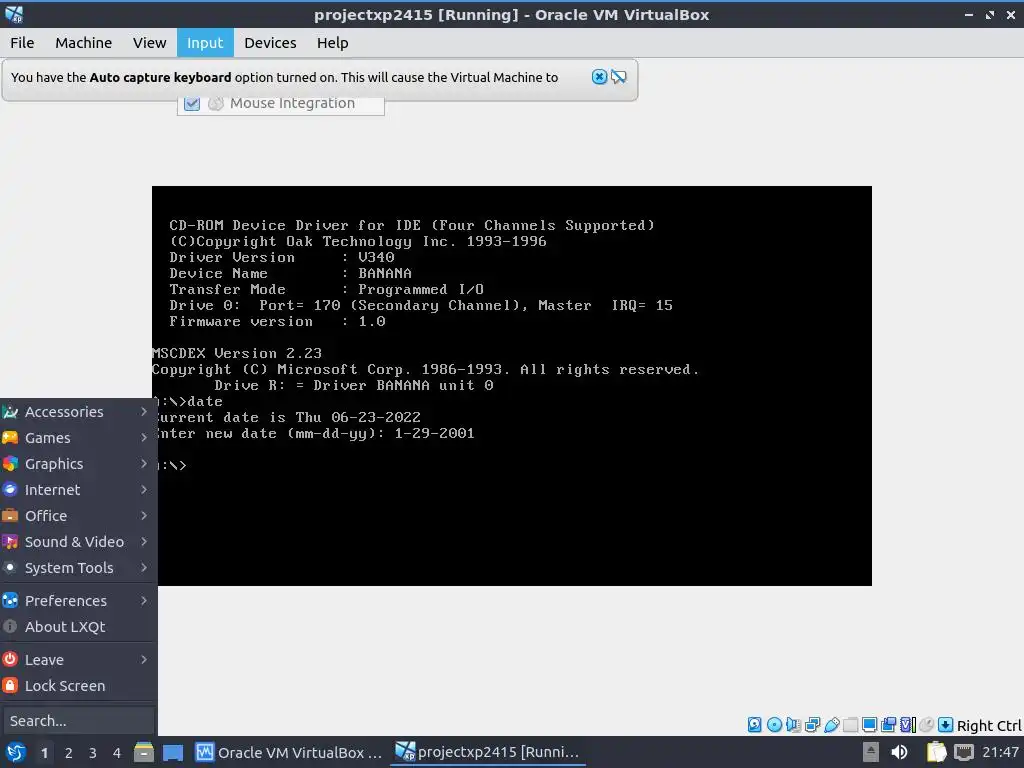The height and width of the screenshot is (768, 1024).
Task: Click the greyed mouse integration indicator
Action: (926, 724)
